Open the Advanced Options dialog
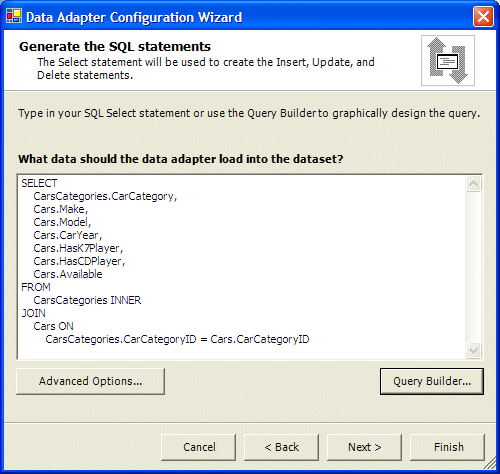Image resolution: width=500 pixels, height=474 pixels. 90,381
